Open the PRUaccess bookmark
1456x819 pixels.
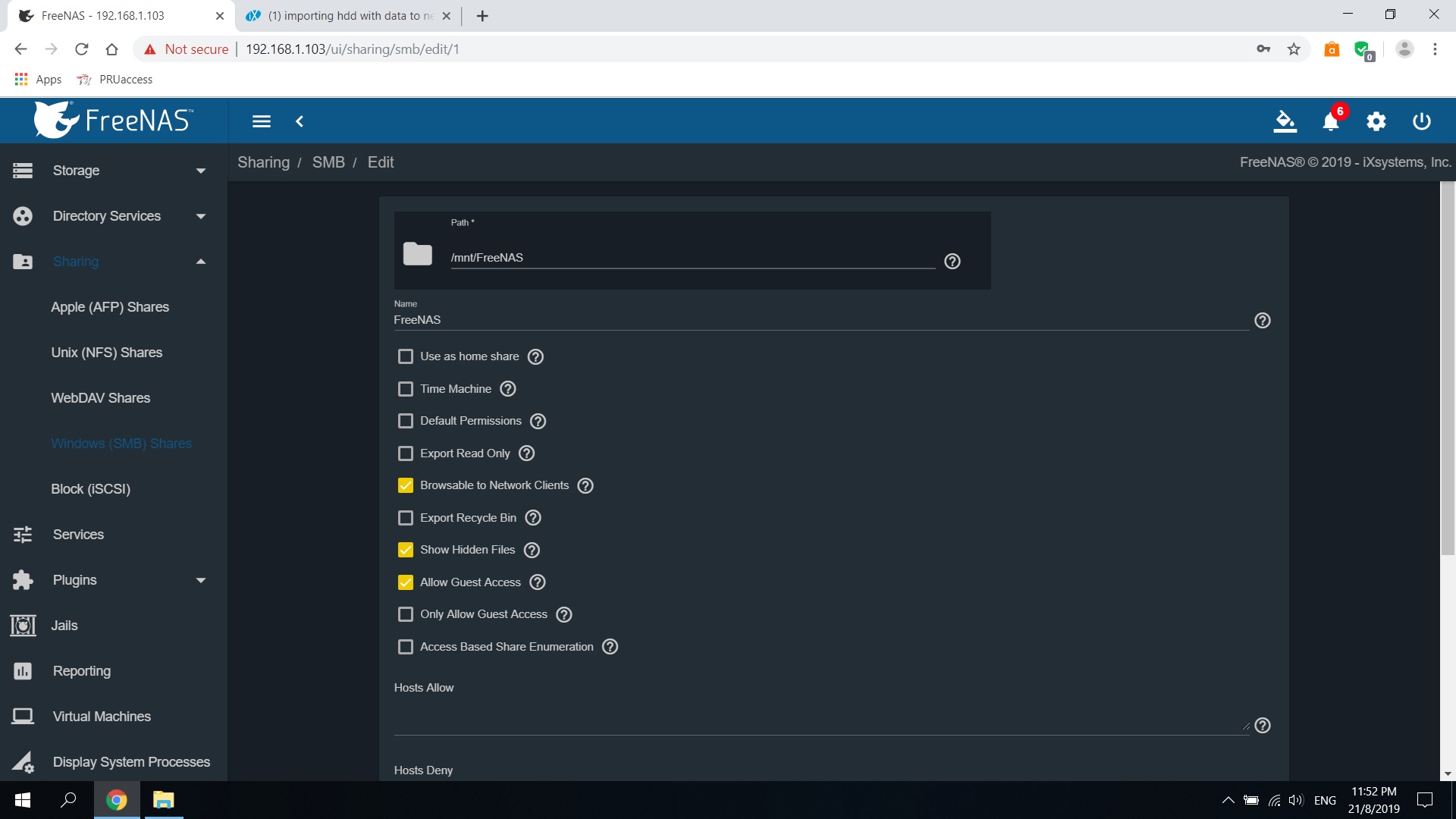(115, 80)
